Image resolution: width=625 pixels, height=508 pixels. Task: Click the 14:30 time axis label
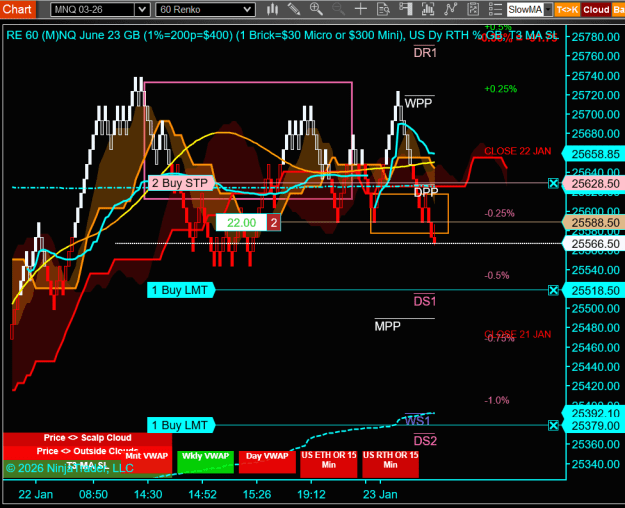tap(148, 494)
